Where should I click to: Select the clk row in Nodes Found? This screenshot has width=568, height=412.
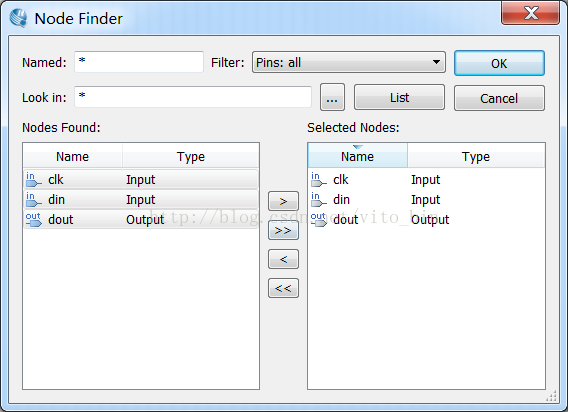(x=141, y=179)
